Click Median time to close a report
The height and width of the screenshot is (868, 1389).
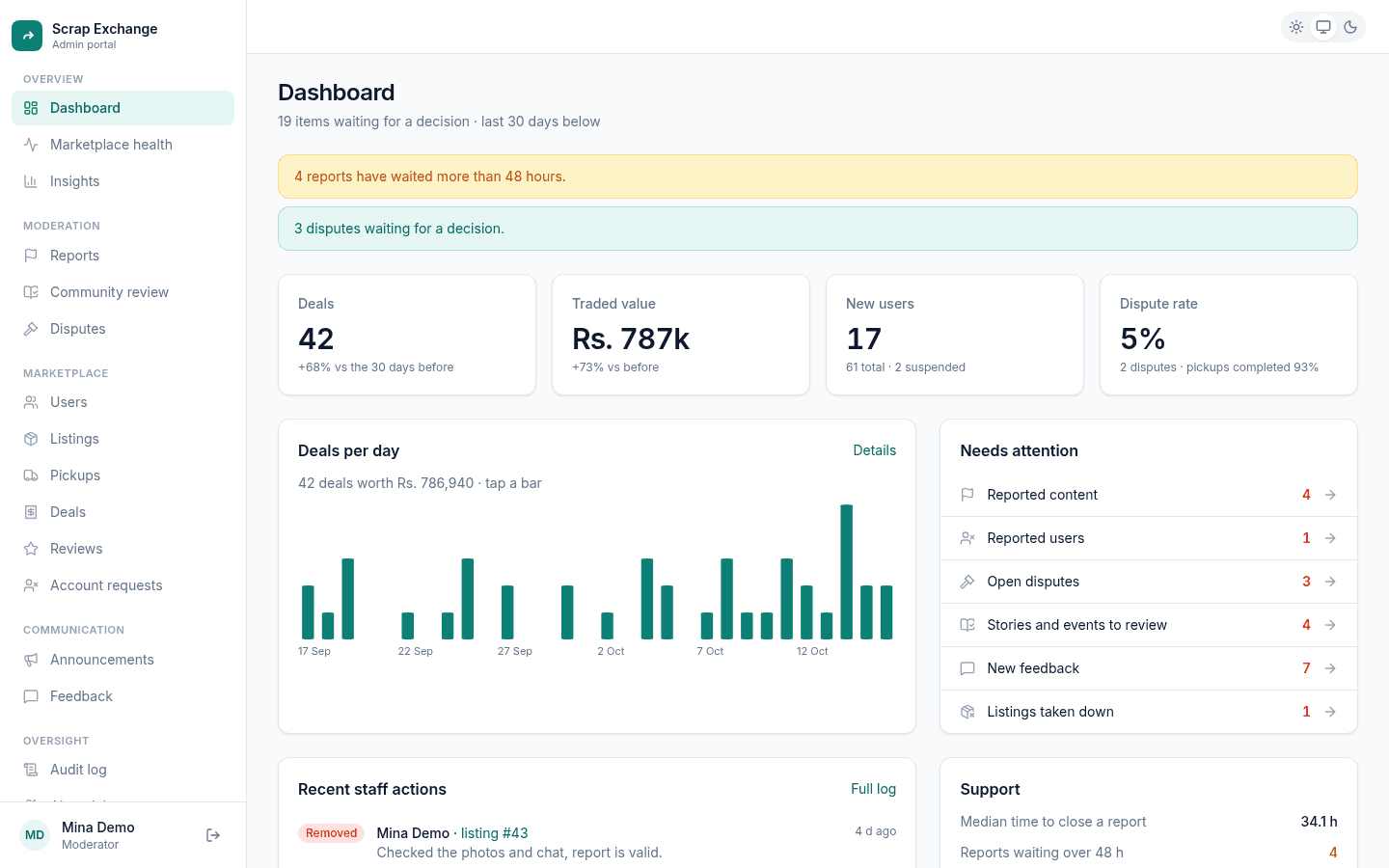pyautogui.click(x=1053, y=822)
